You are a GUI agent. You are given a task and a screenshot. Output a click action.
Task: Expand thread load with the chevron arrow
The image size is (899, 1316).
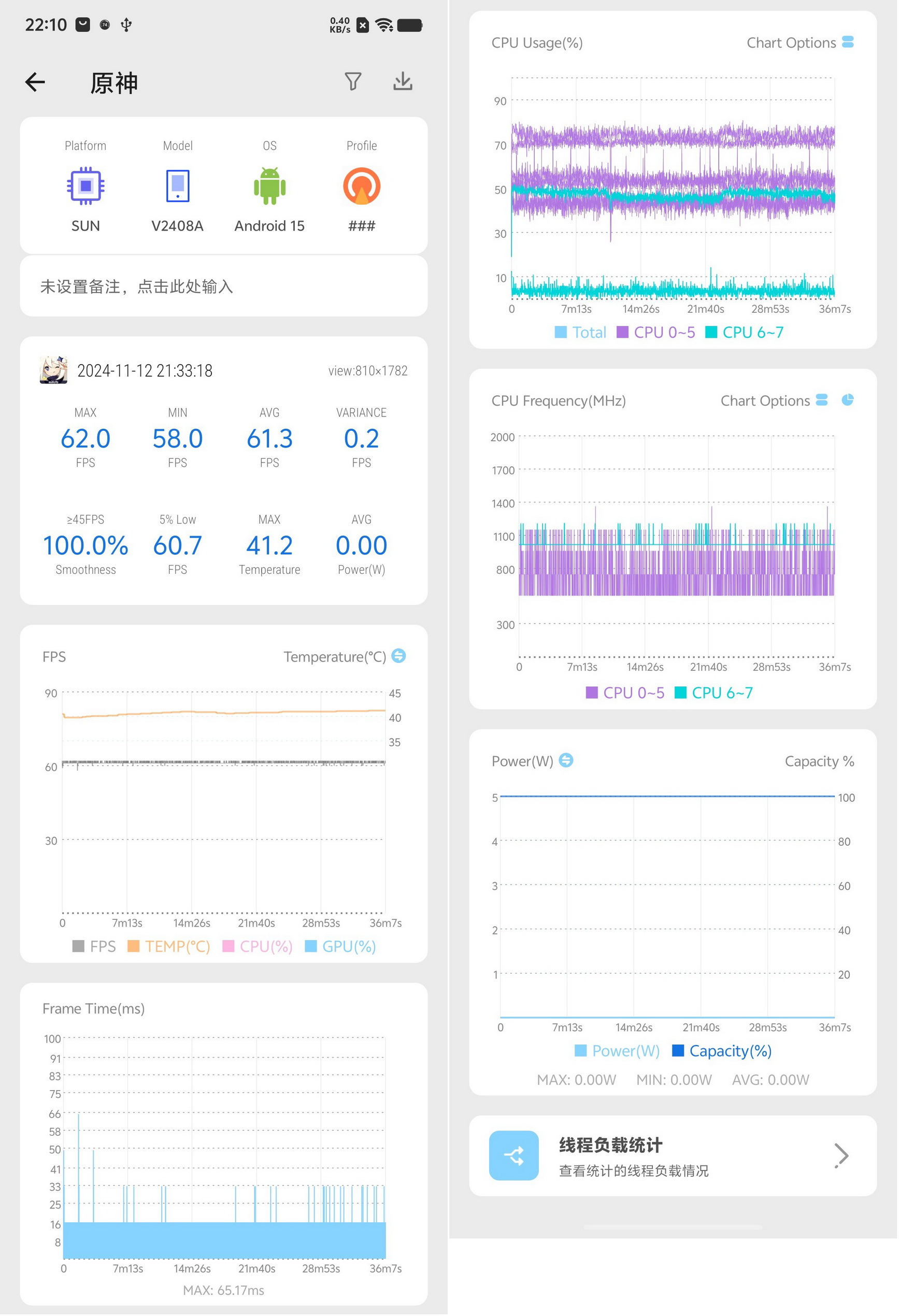[843, 1157]
